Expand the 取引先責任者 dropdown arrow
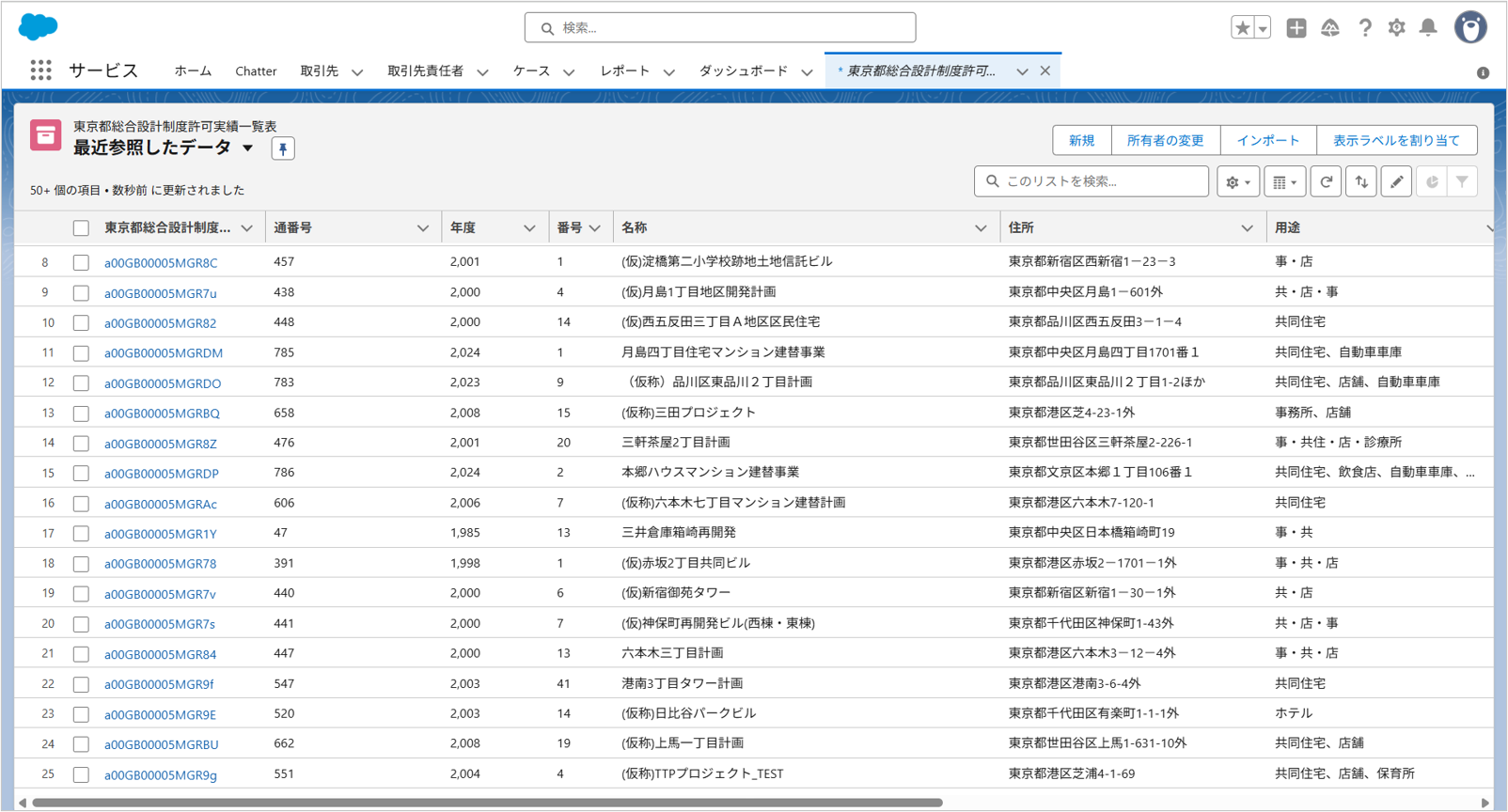The width and height of the screenshot is (1508, 812). [482, 72]
